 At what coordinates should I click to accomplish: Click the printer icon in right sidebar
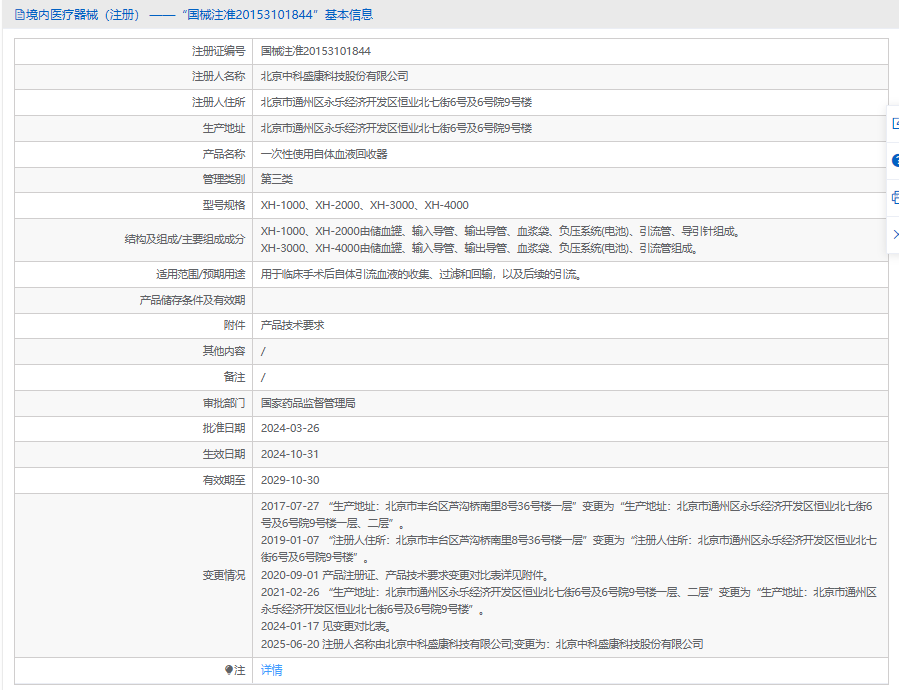[x=894, y=197]
